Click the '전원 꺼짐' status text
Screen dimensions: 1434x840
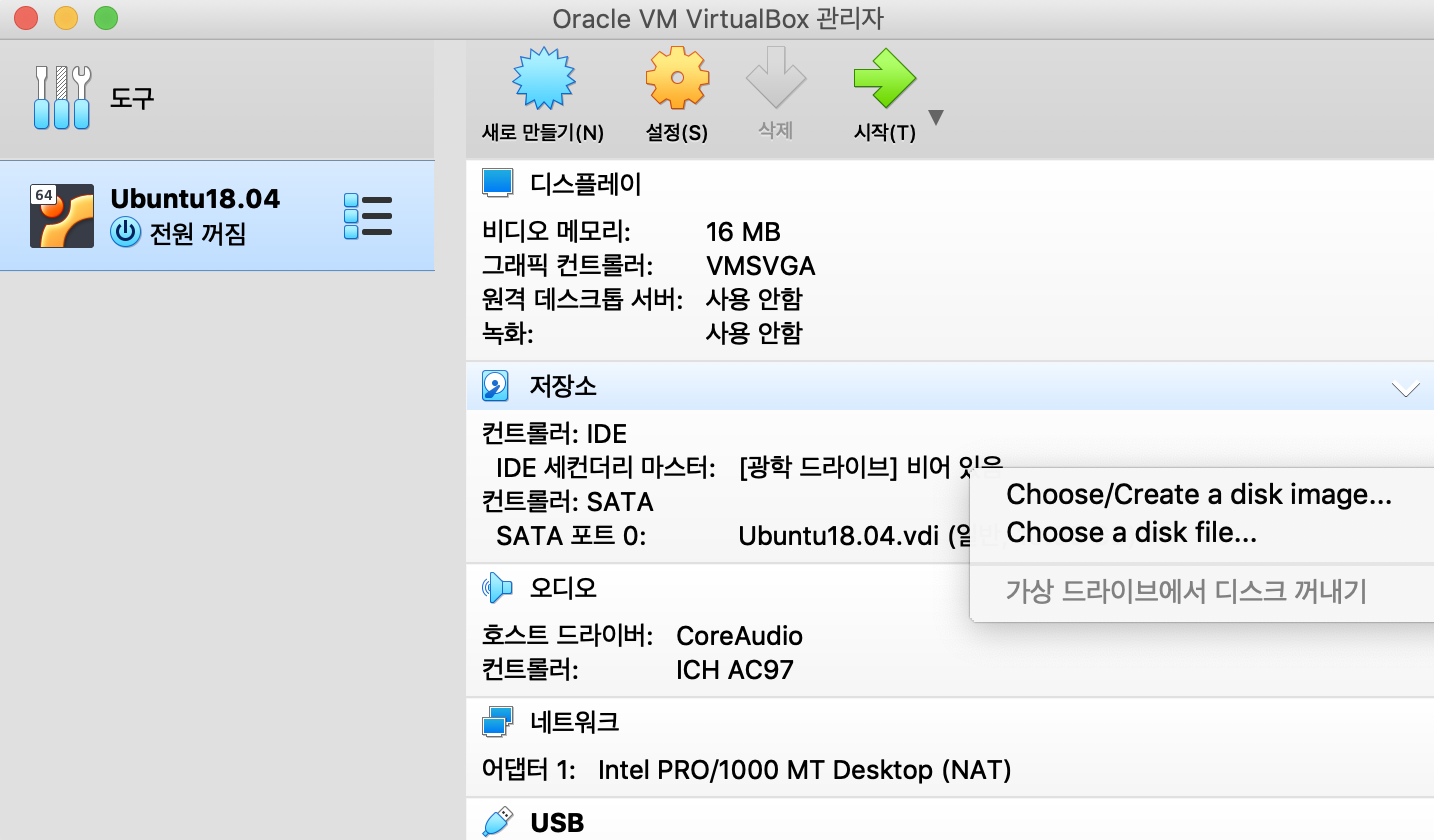click(197, 234)
